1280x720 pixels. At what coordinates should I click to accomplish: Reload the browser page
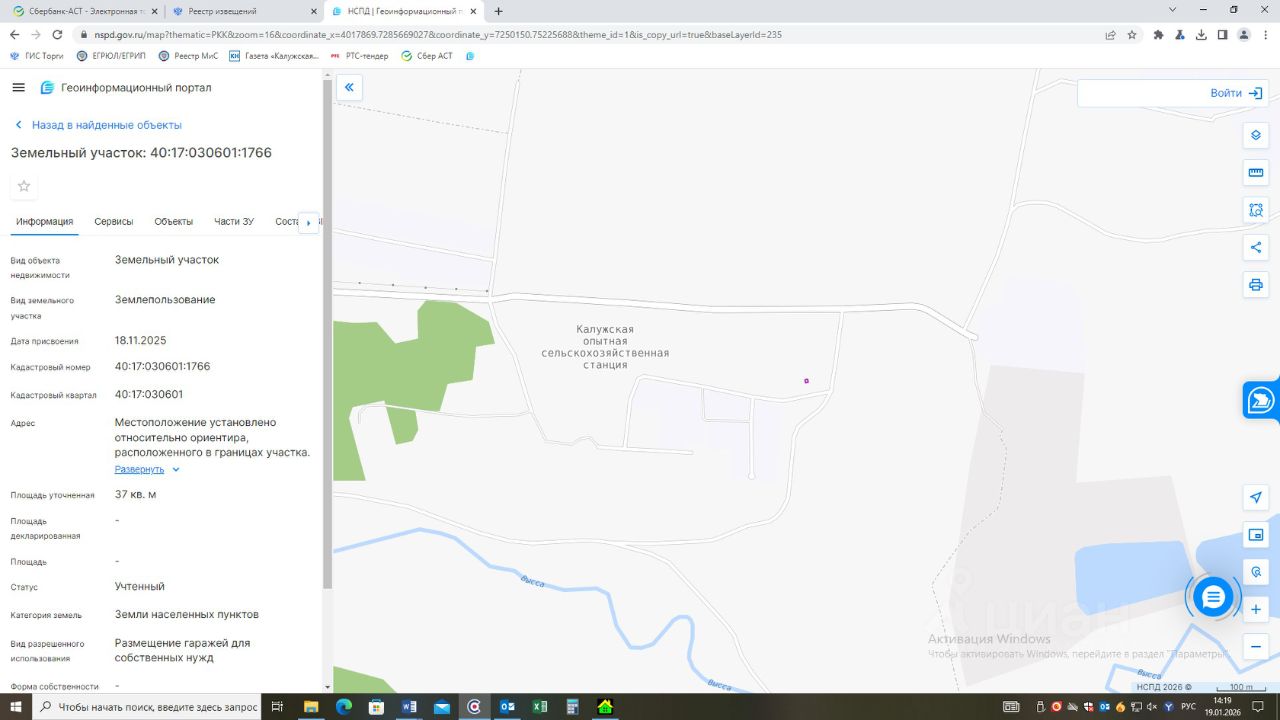57,34
